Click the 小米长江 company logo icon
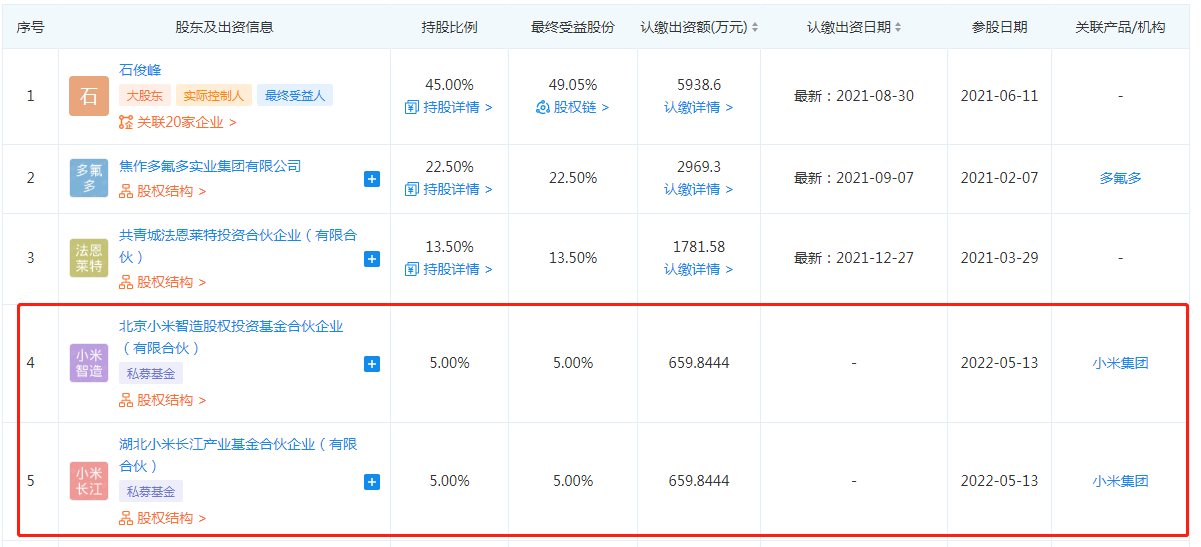Viewport: 1201px width, 547px height. (x=88, y=481)
